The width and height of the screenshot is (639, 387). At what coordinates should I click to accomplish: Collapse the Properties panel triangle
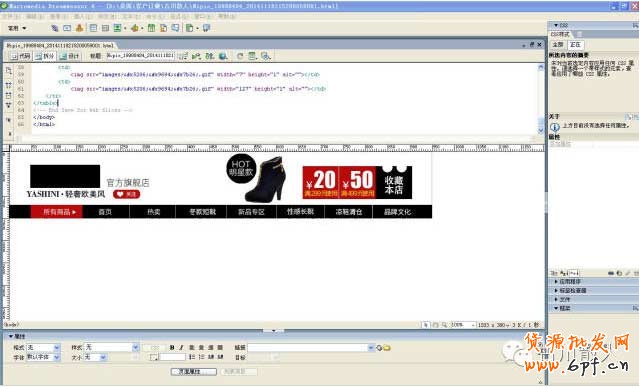pyautogui.click(x=11, y=336)
